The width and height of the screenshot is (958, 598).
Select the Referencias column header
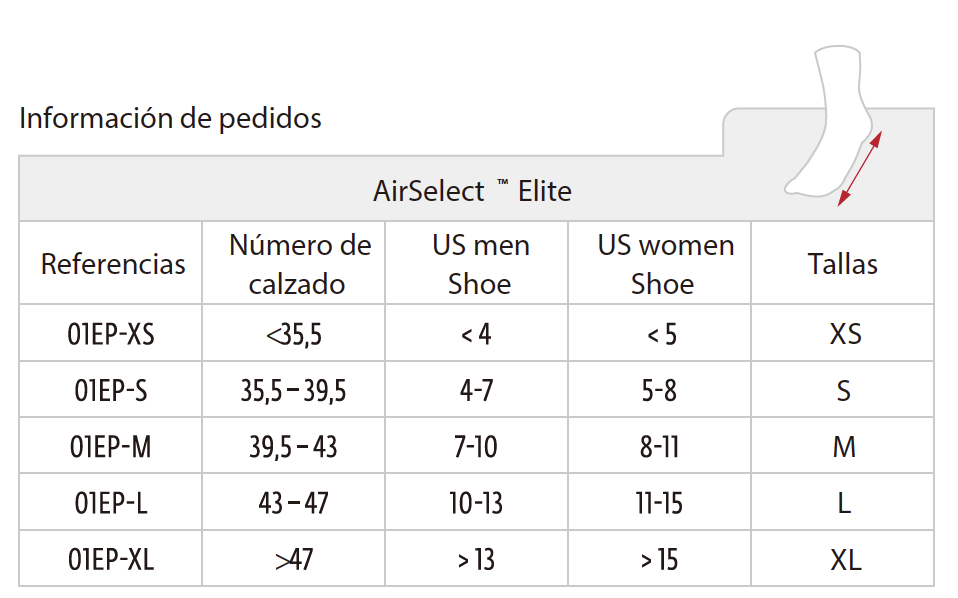pos(113,264)
